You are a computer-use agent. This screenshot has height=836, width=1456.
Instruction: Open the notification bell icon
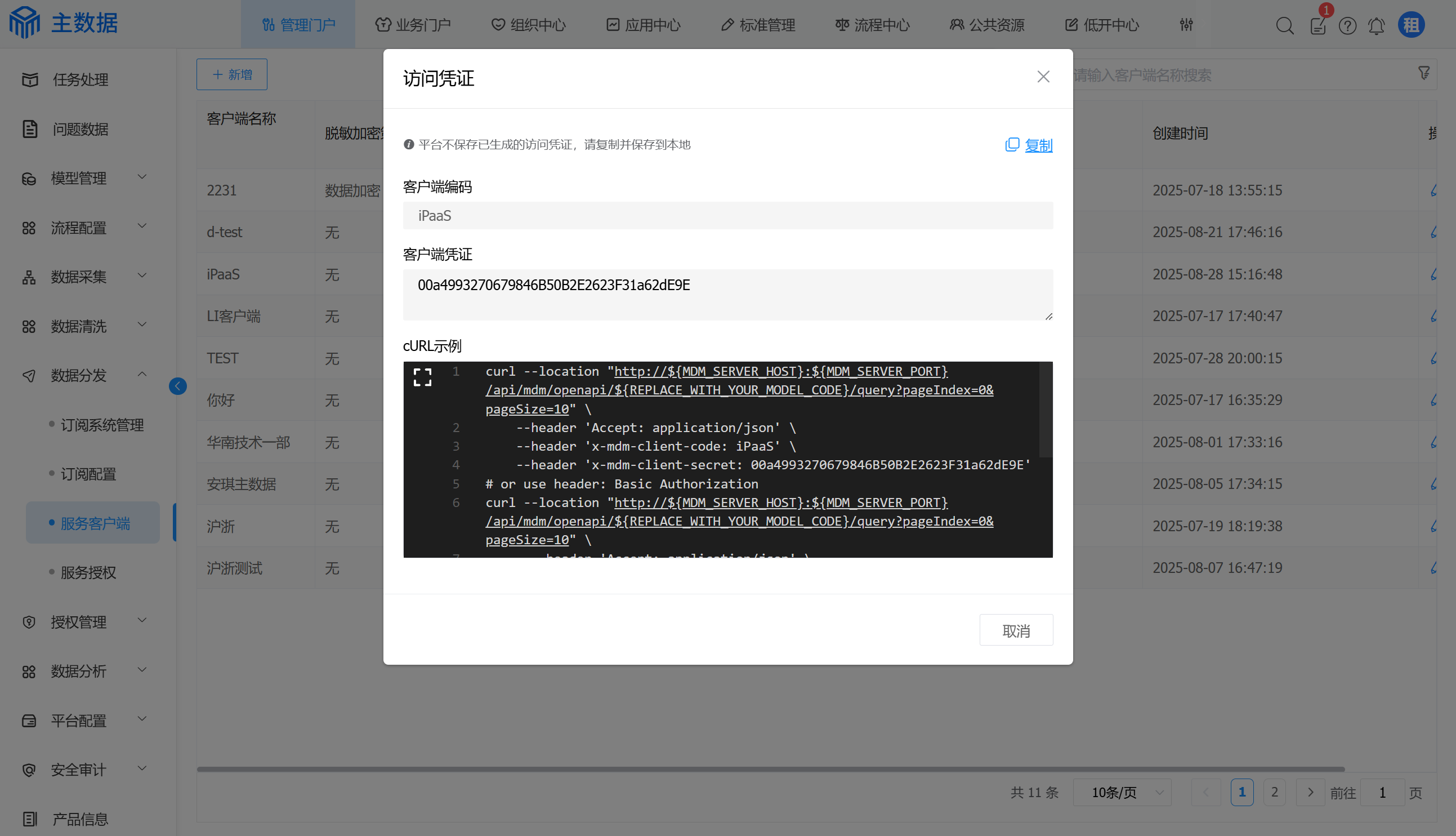(x=1375, y=26)
